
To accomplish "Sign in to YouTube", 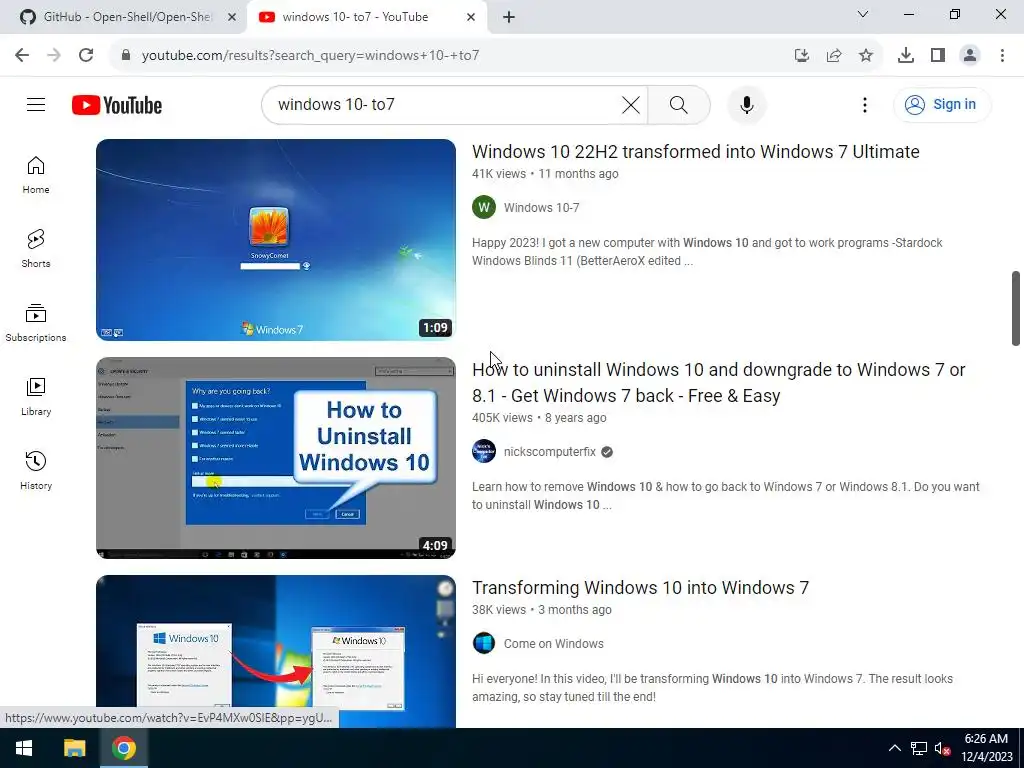I will [x=942, y=104].
